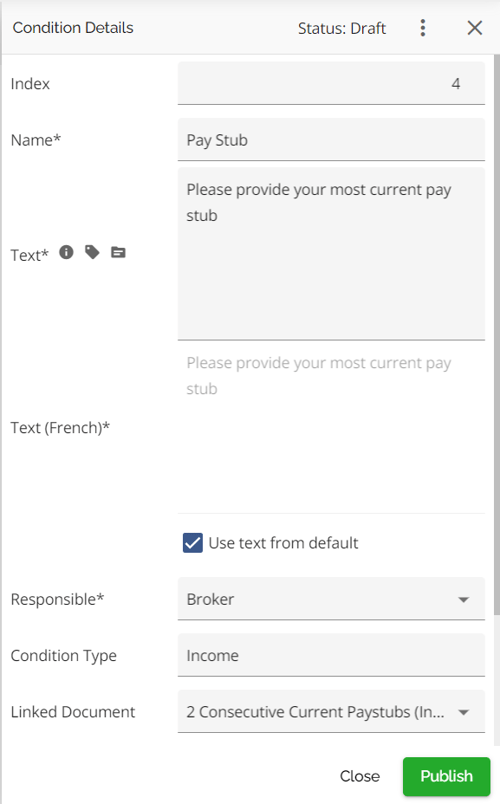Click the Publish button
Screen dimensions: 500x804
coord(447,776)
